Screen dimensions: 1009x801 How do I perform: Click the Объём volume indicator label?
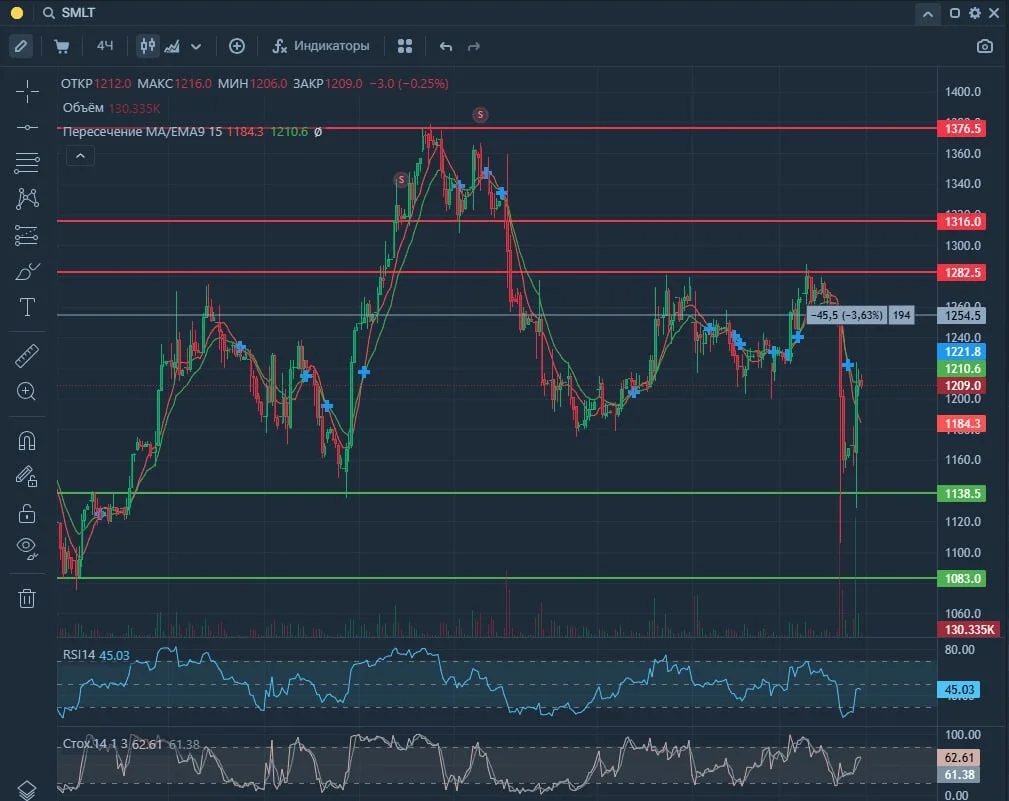(83, 107)
